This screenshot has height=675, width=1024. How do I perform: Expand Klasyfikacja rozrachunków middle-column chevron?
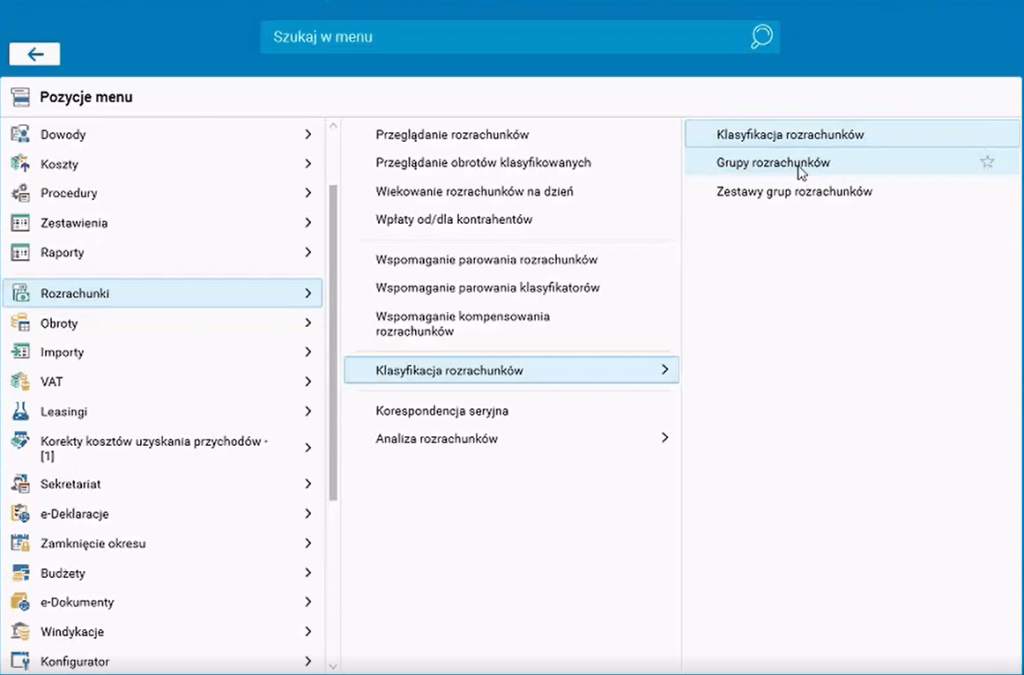pos(664,369)
